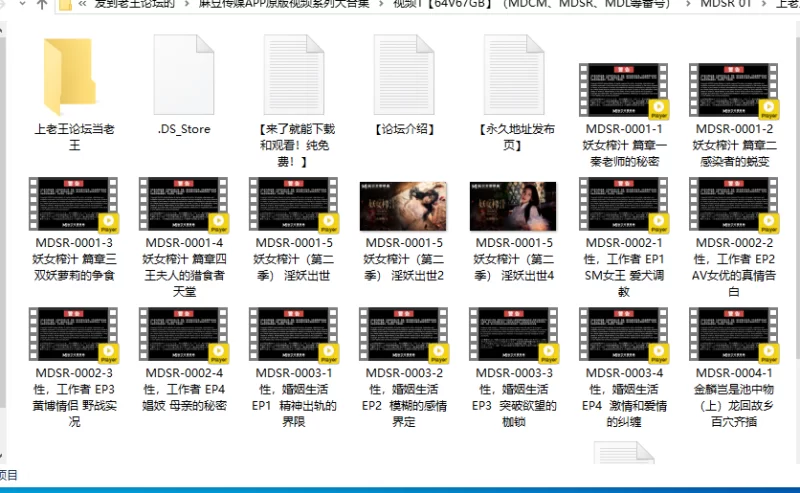Select the MDSR-0004-1 video file icon

734,335
